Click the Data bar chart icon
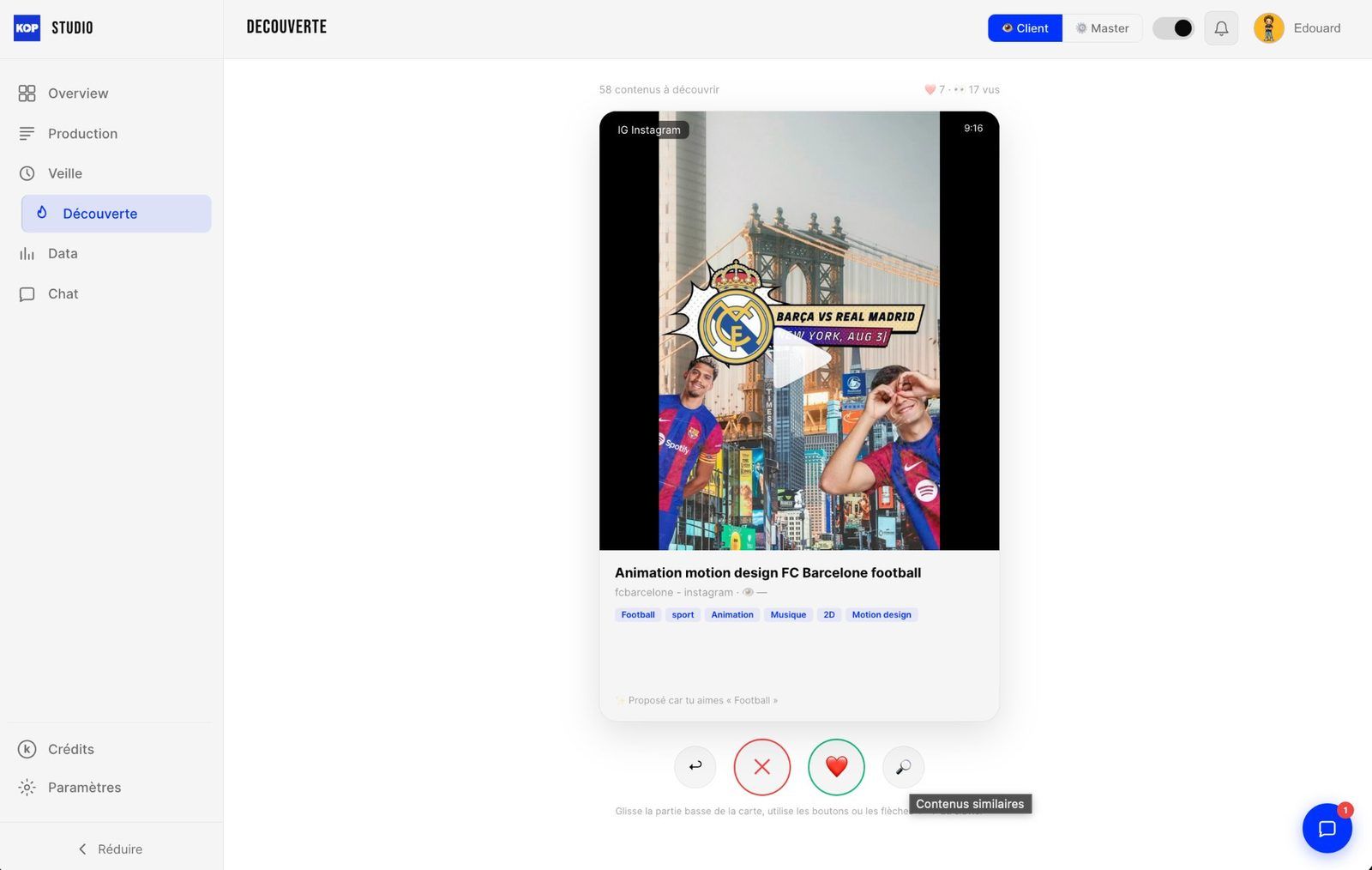Viewport: 1372px width, 870px height. coord(27,254)
